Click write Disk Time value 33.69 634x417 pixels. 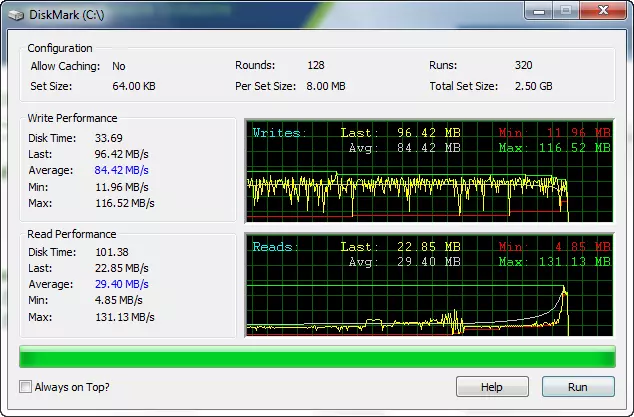point(109,138)
